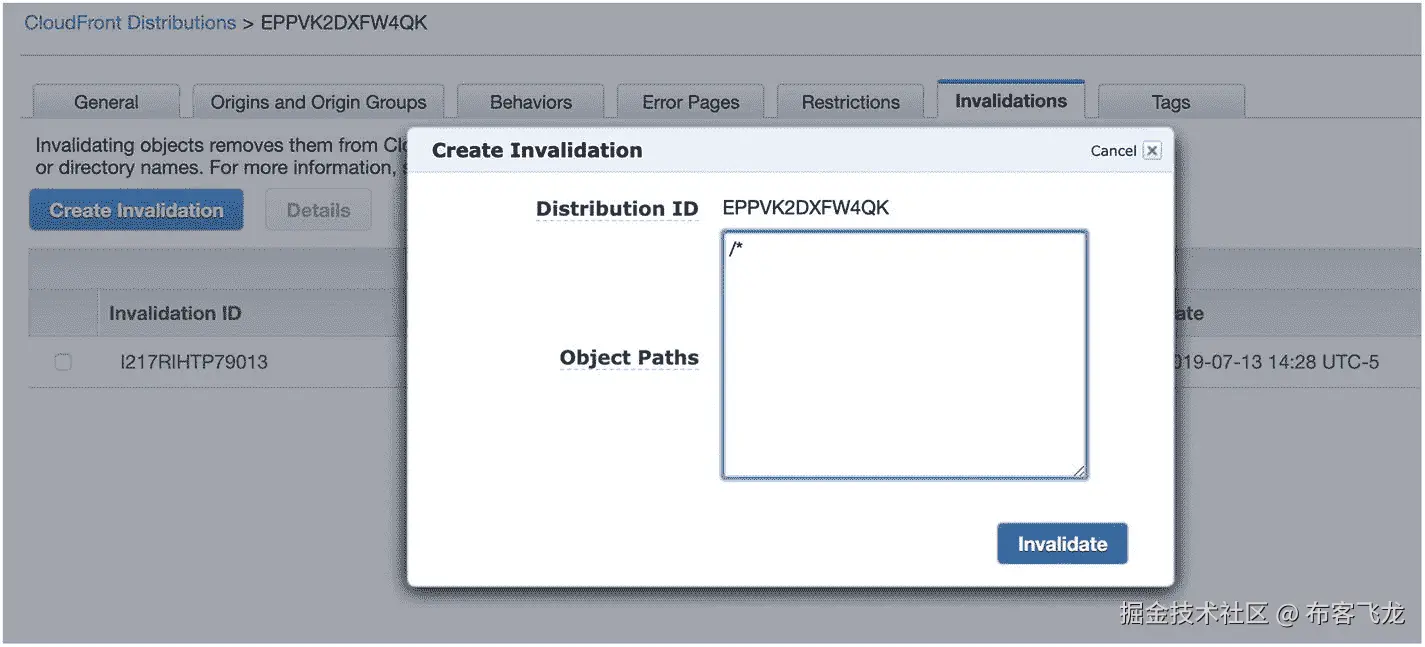Sort by Invalidation ID column header
The width and height of the screenshot is (1425, 647).
pyautogui.click(x=175, y=313)
